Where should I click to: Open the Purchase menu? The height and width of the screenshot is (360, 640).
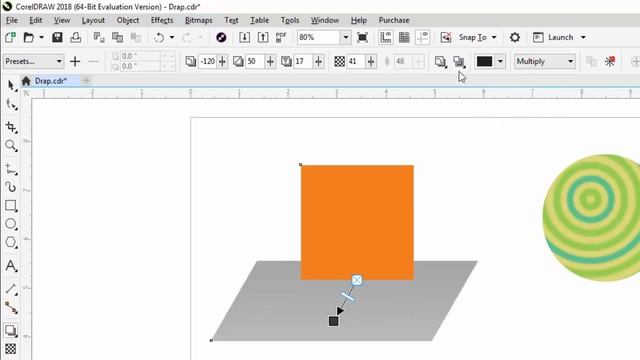393,20
